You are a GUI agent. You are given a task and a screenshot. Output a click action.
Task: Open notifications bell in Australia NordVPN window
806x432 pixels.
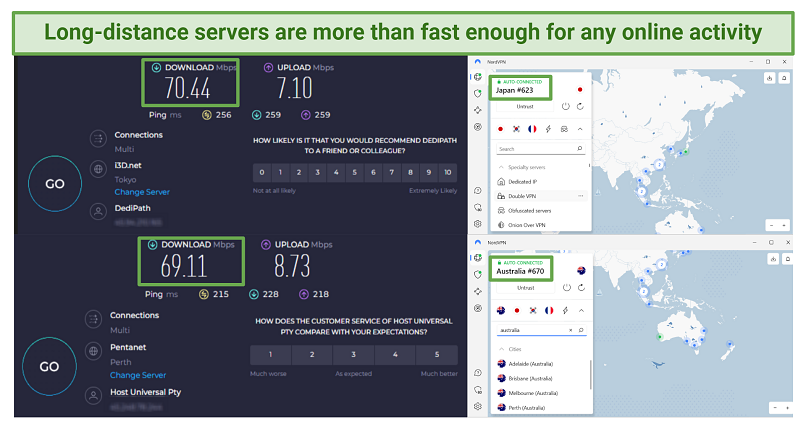tap(787, 259)
